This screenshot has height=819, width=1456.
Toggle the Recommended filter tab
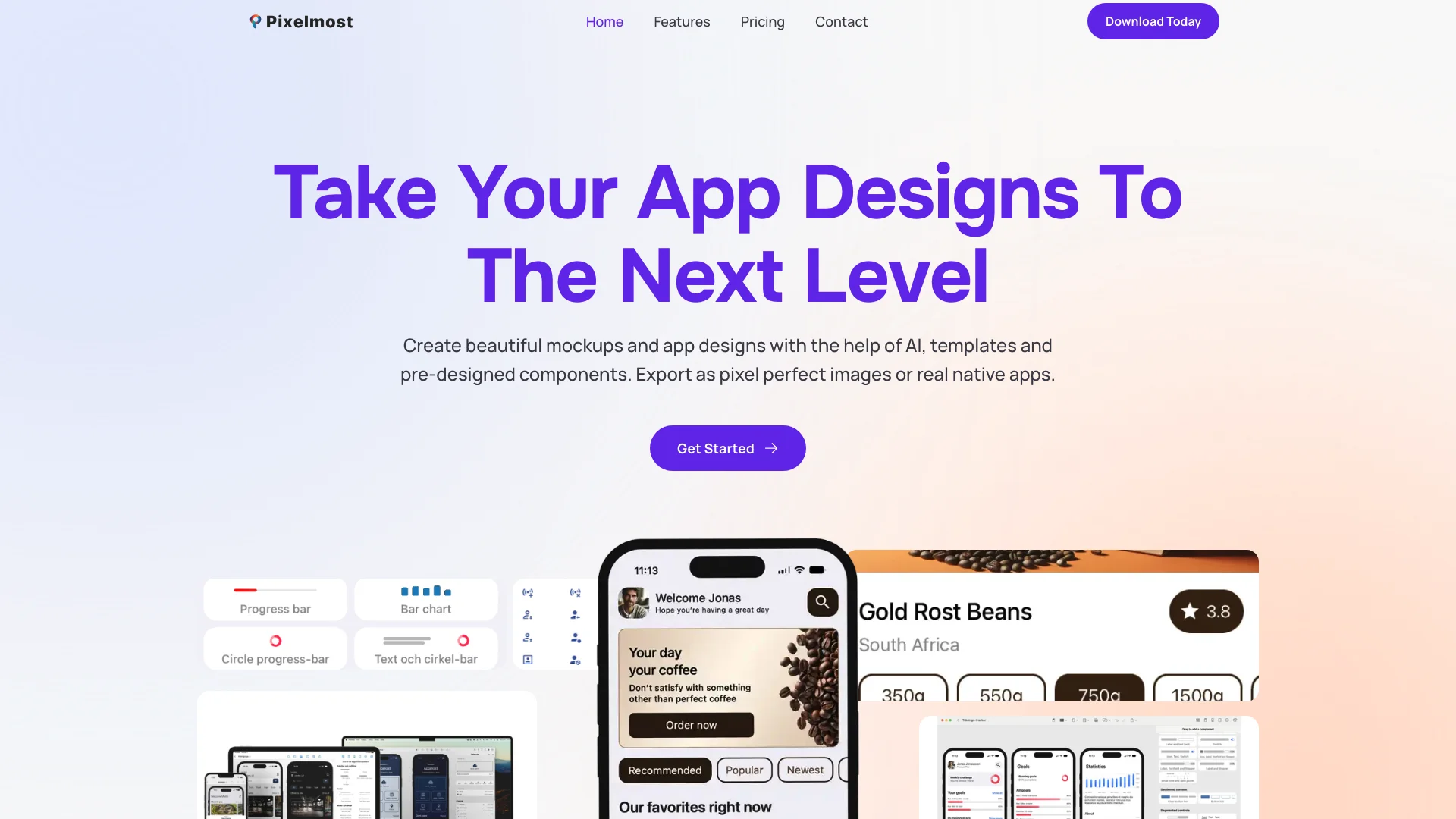[x=665, y=769]
